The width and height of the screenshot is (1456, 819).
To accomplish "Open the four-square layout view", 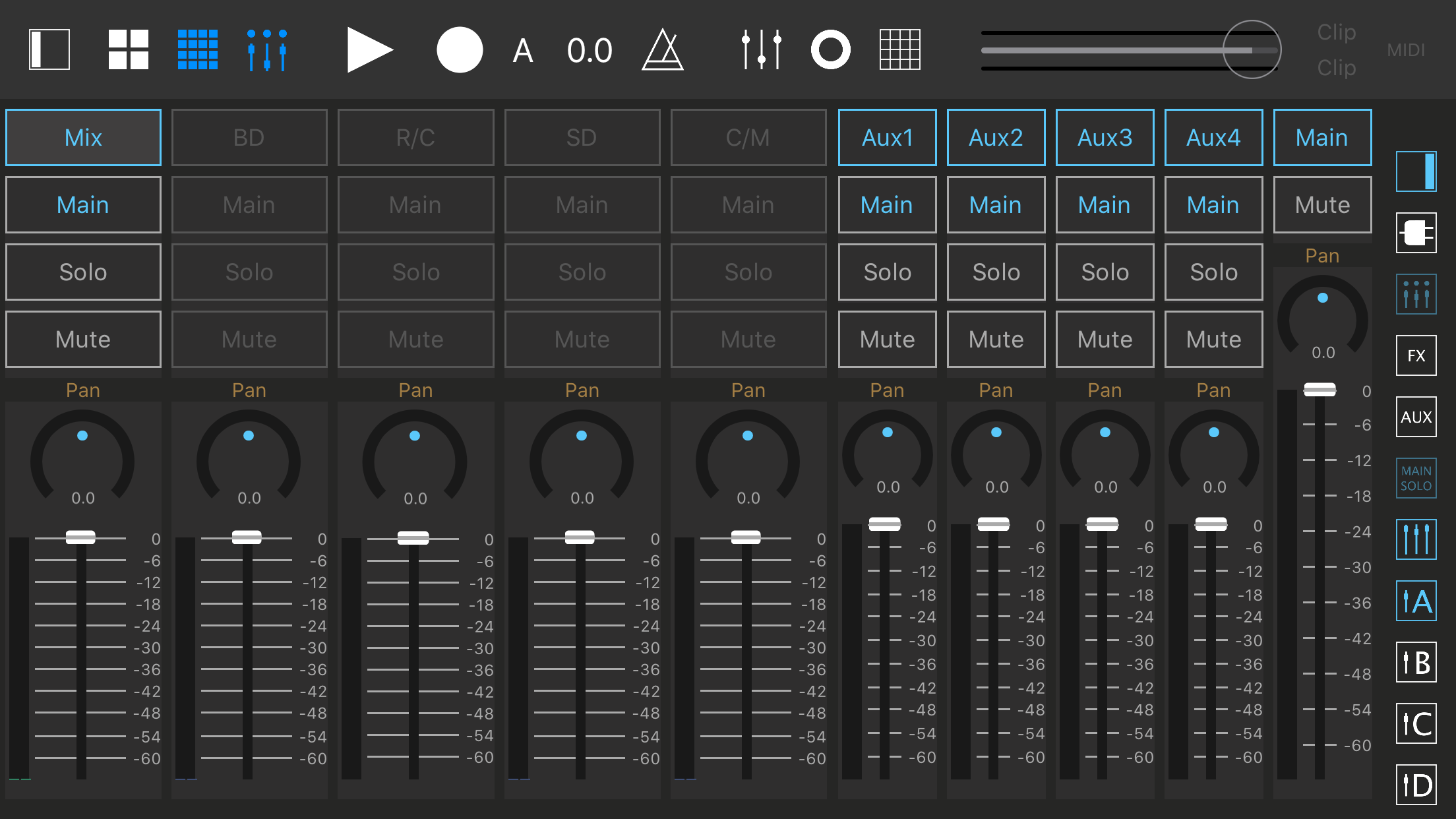I will pos(128,49).
